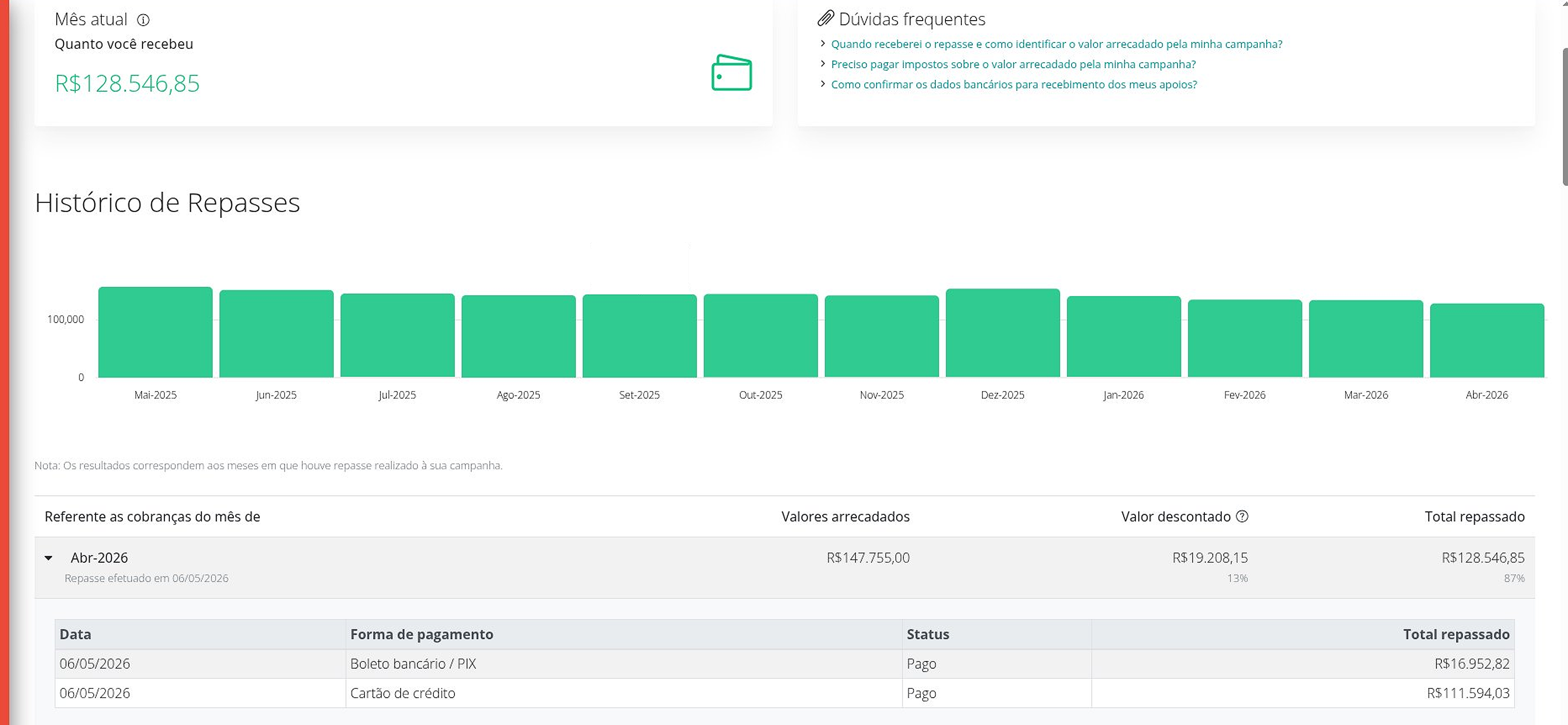Screen dimensions: 1568x725
Task: Select the Dez-2025 bar in chart
Action: [1003, 333]
